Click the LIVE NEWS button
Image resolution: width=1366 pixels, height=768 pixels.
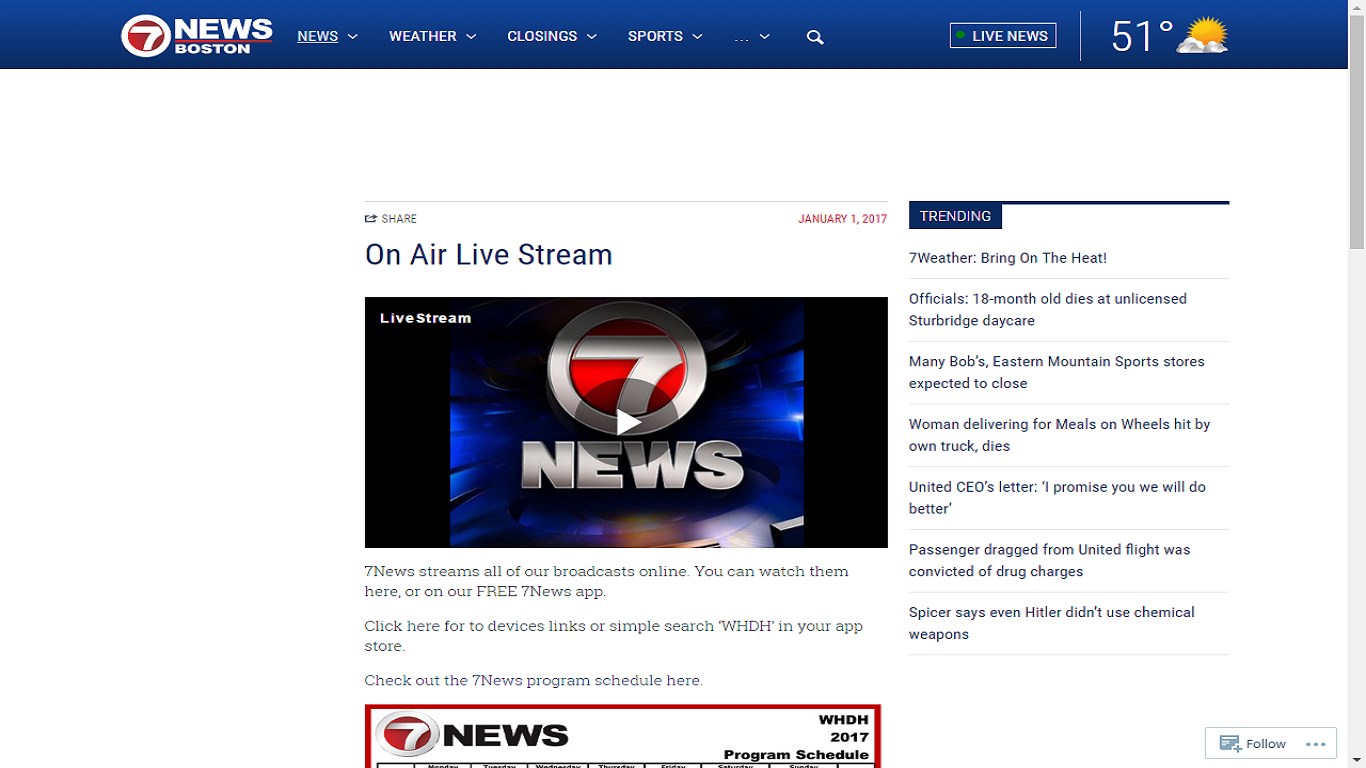tap(1003, 36)
